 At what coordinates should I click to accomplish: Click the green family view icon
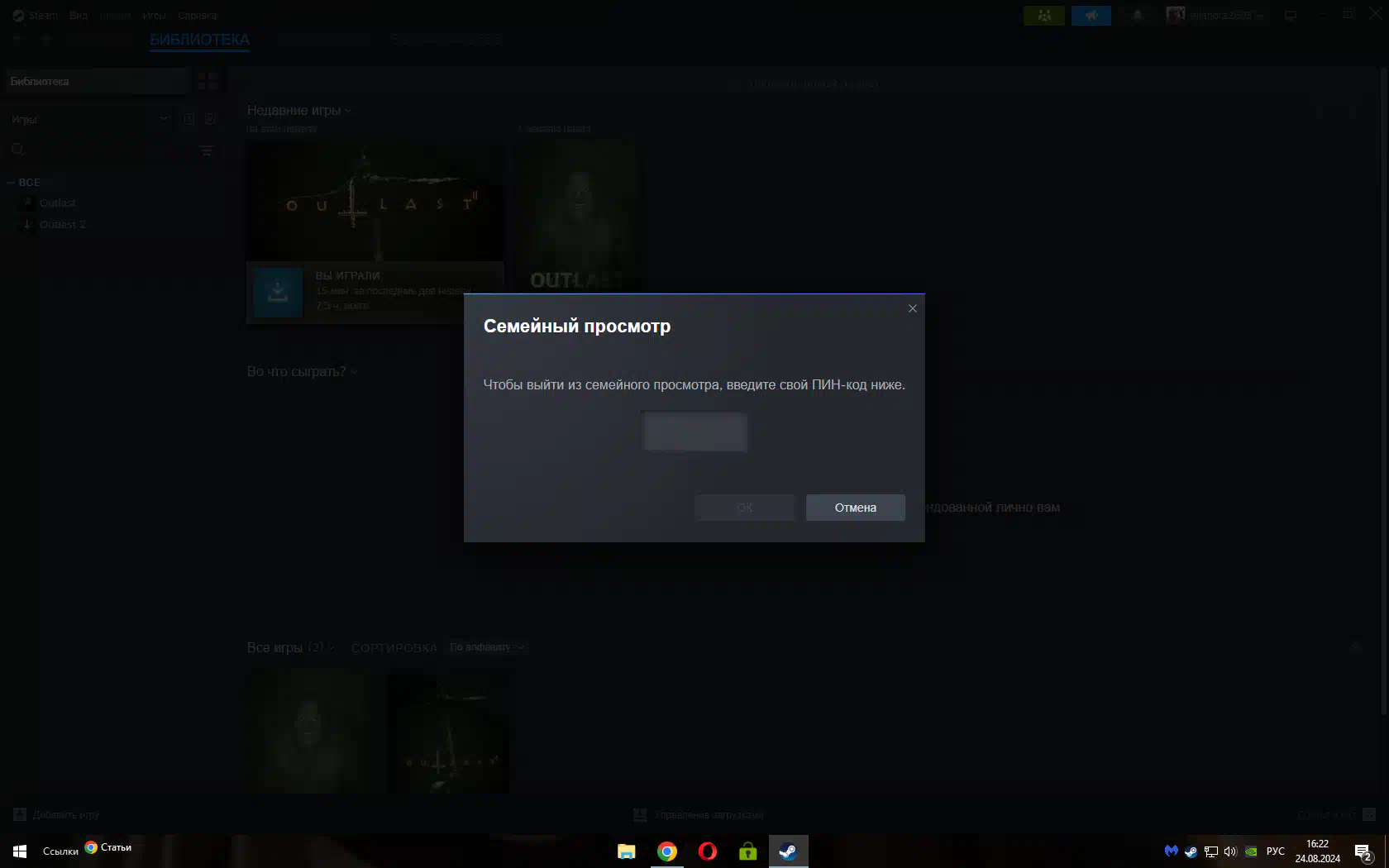1043,16
